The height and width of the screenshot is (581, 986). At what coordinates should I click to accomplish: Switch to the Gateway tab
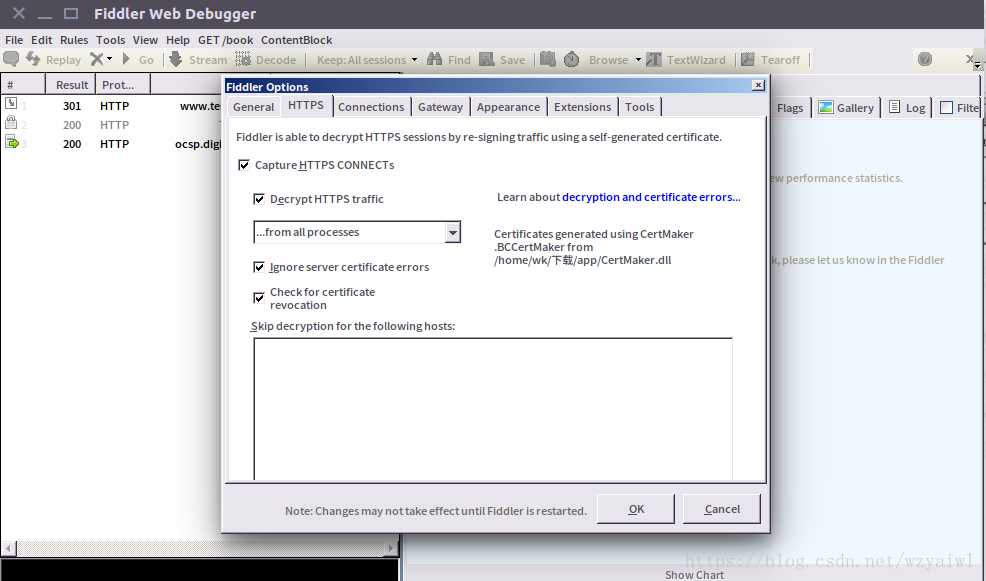(440, 107)
